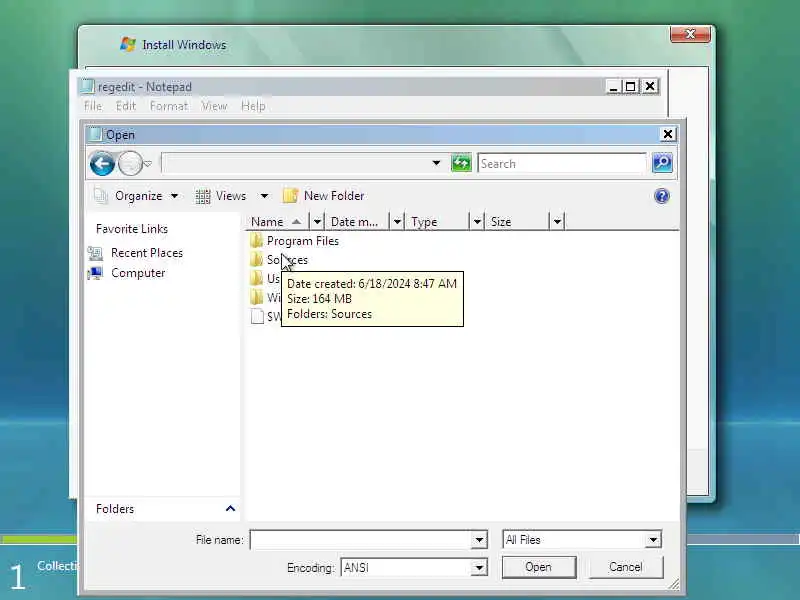Click the Program Files folder icon
The height and width of the screenshot is (600, 800).
click(257, 240)
